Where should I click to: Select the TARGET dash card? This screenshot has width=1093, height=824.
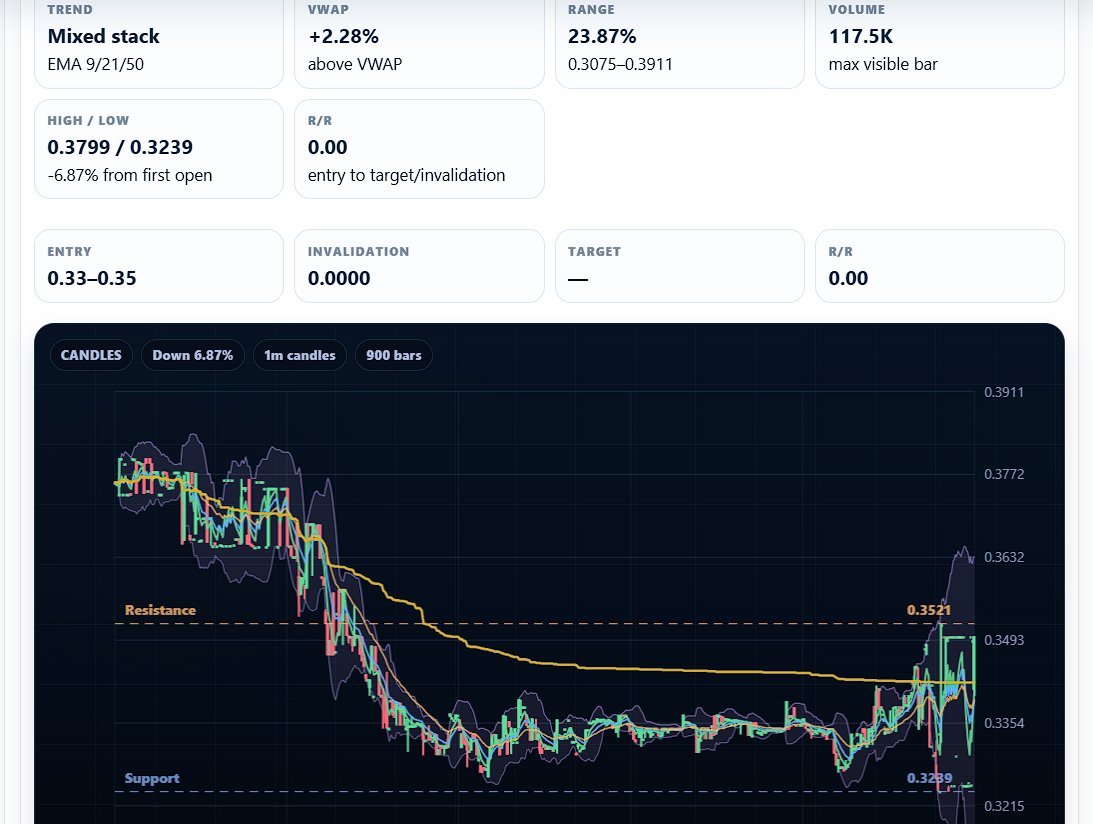tap(680, 266)
